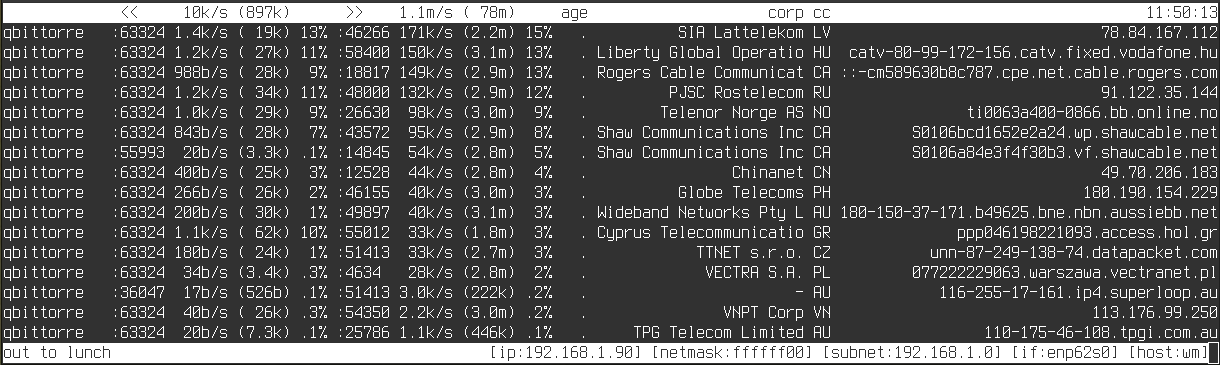The width and height of the screenshot is (1220, 365).
Task: Click the 11:50:13 clock in the header
Action: point(1183,13)
